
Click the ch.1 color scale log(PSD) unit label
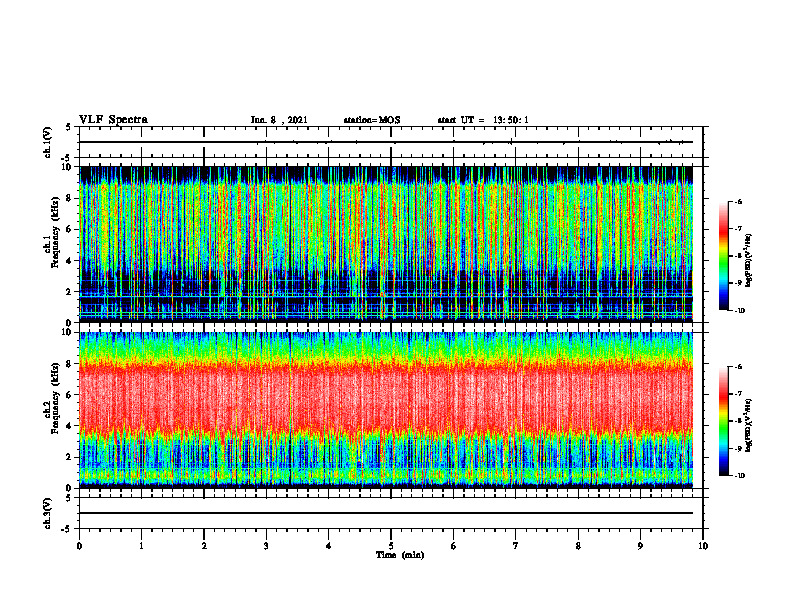[x=750, y=261]
